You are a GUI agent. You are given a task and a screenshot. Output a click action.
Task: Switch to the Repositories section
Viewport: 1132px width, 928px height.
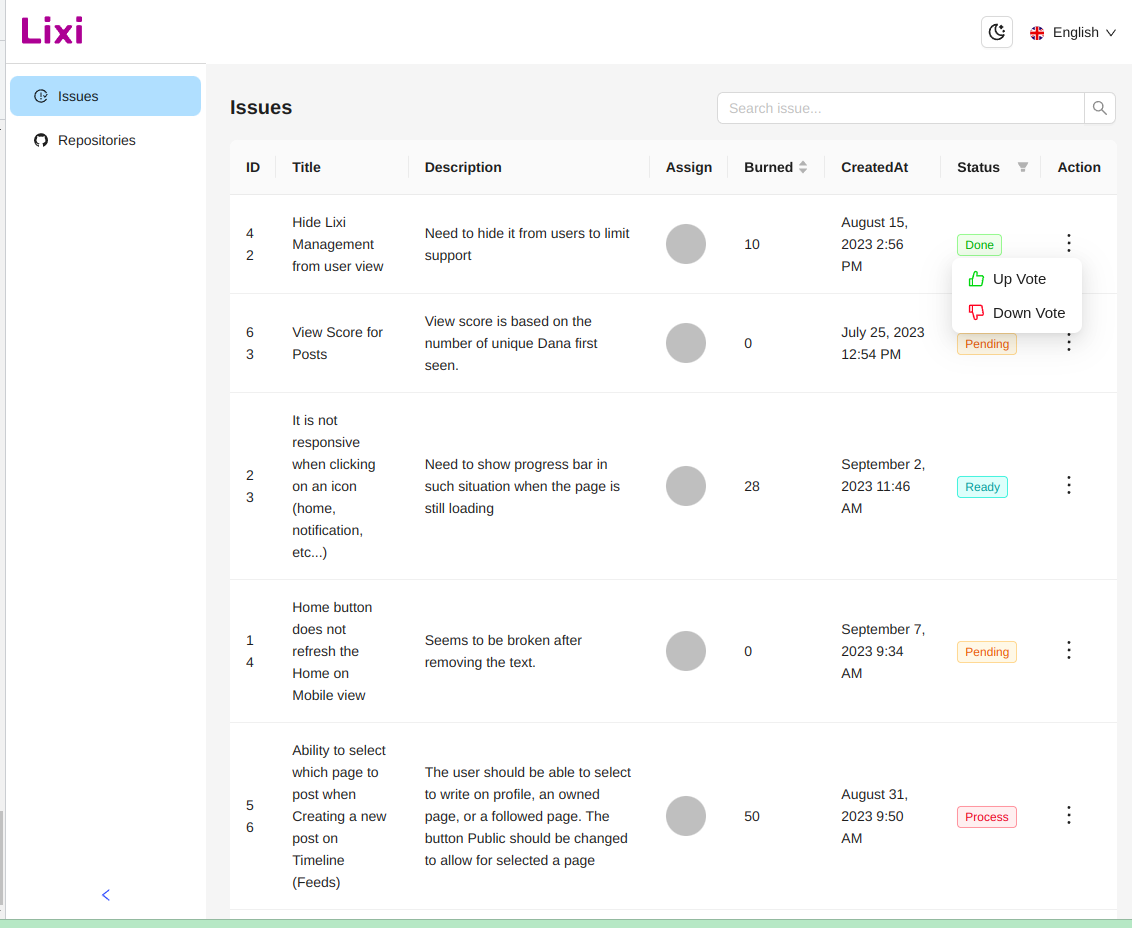[x=97, y=140]
